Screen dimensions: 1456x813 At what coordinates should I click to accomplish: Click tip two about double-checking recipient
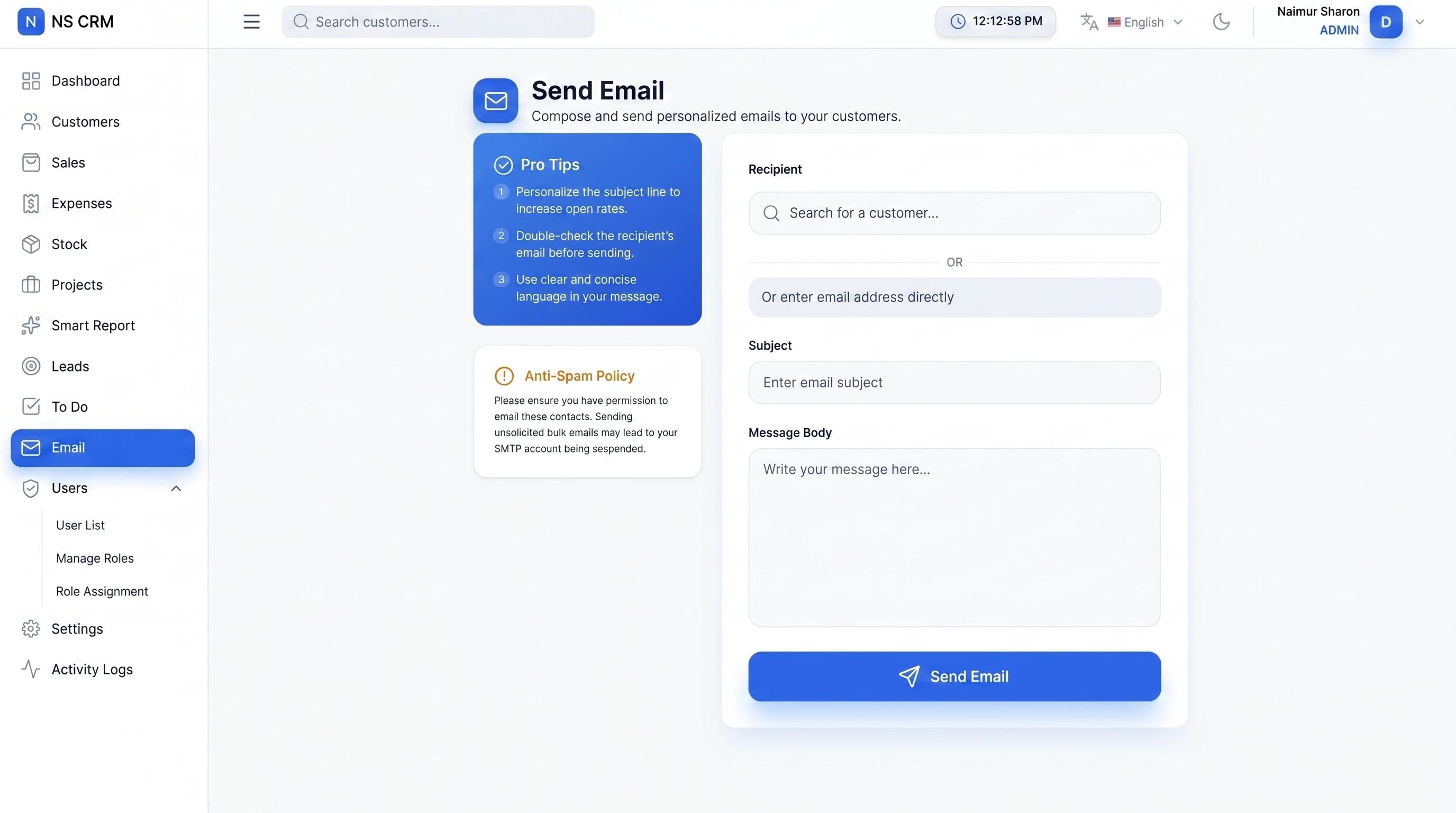point(595,244)
